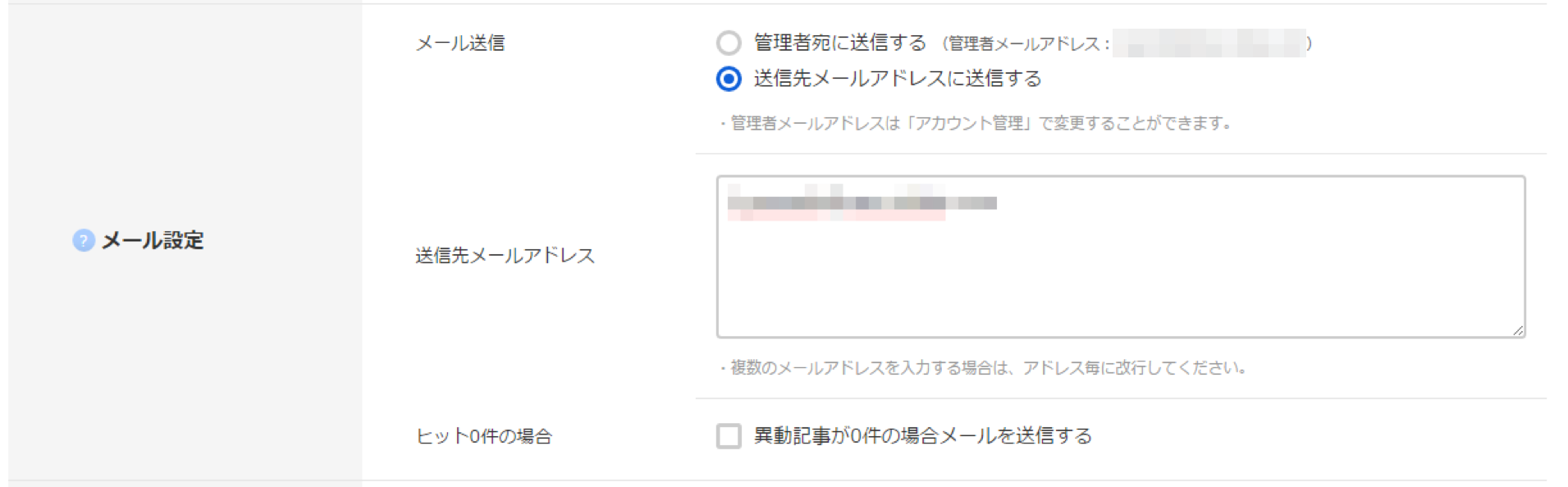1568x487 pixels.
Task: Click the ヒット0件の場合 field label
Action: pos(483,436)
